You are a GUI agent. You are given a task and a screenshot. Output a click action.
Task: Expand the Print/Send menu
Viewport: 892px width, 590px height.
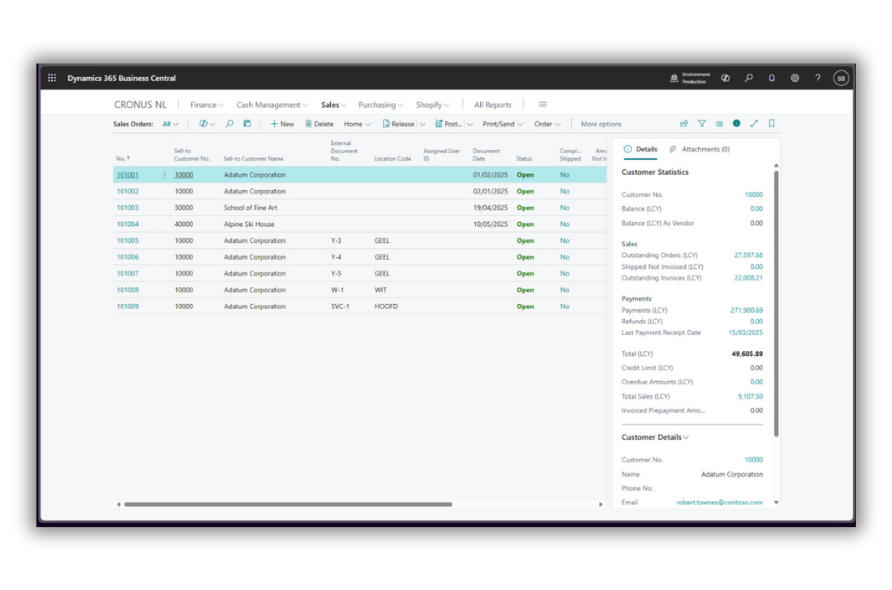tap(502, 124)
